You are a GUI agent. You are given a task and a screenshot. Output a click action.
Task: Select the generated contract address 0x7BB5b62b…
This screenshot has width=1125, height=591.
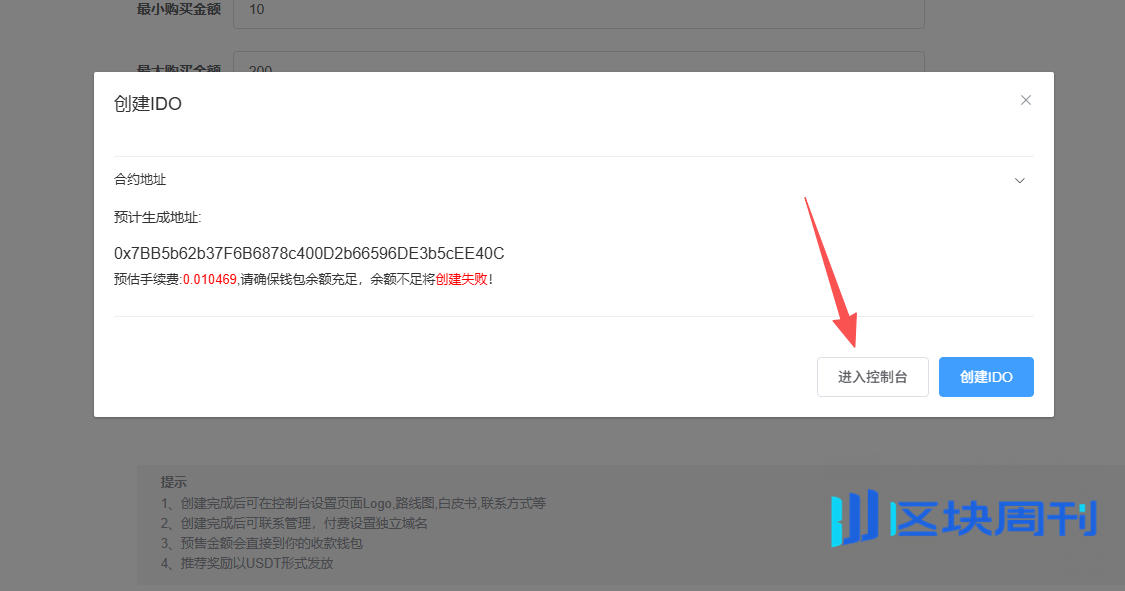click(x=309, y=253)
